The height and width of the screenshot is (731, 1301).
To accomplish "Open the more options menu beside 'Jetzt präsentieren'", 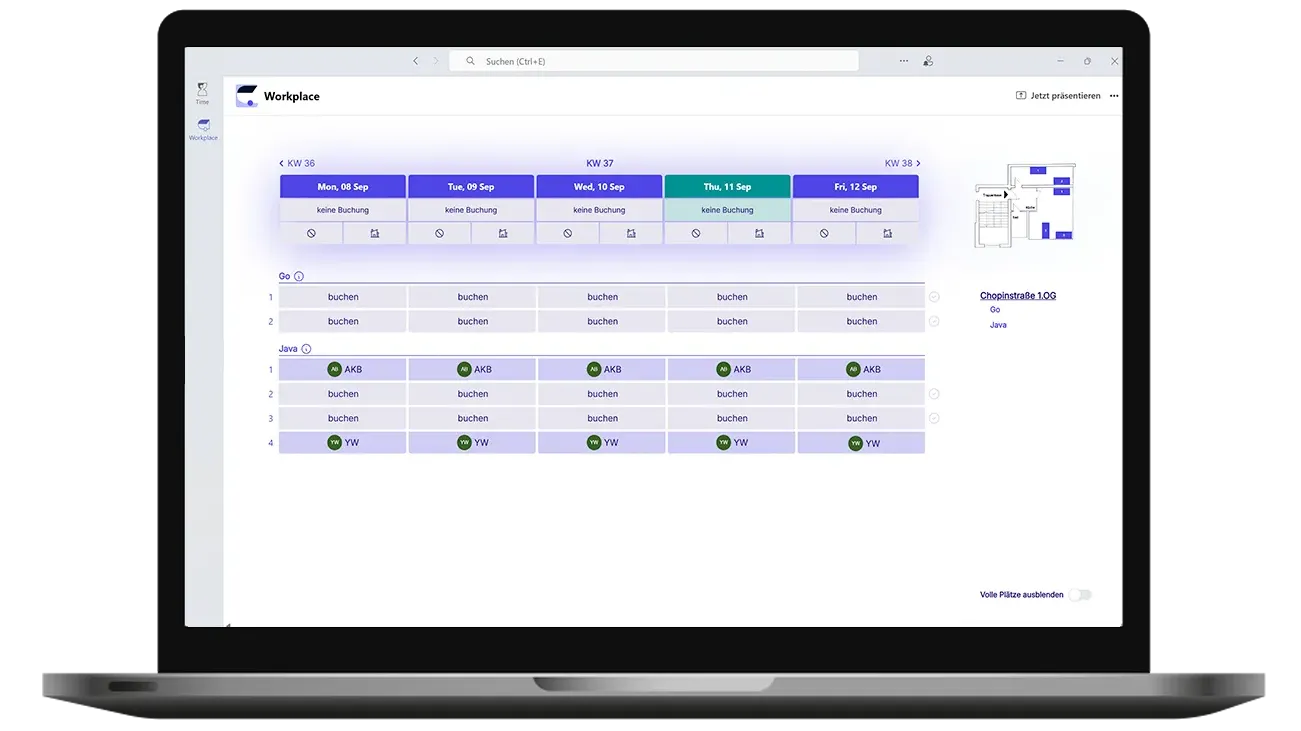I will [1114, 96].
